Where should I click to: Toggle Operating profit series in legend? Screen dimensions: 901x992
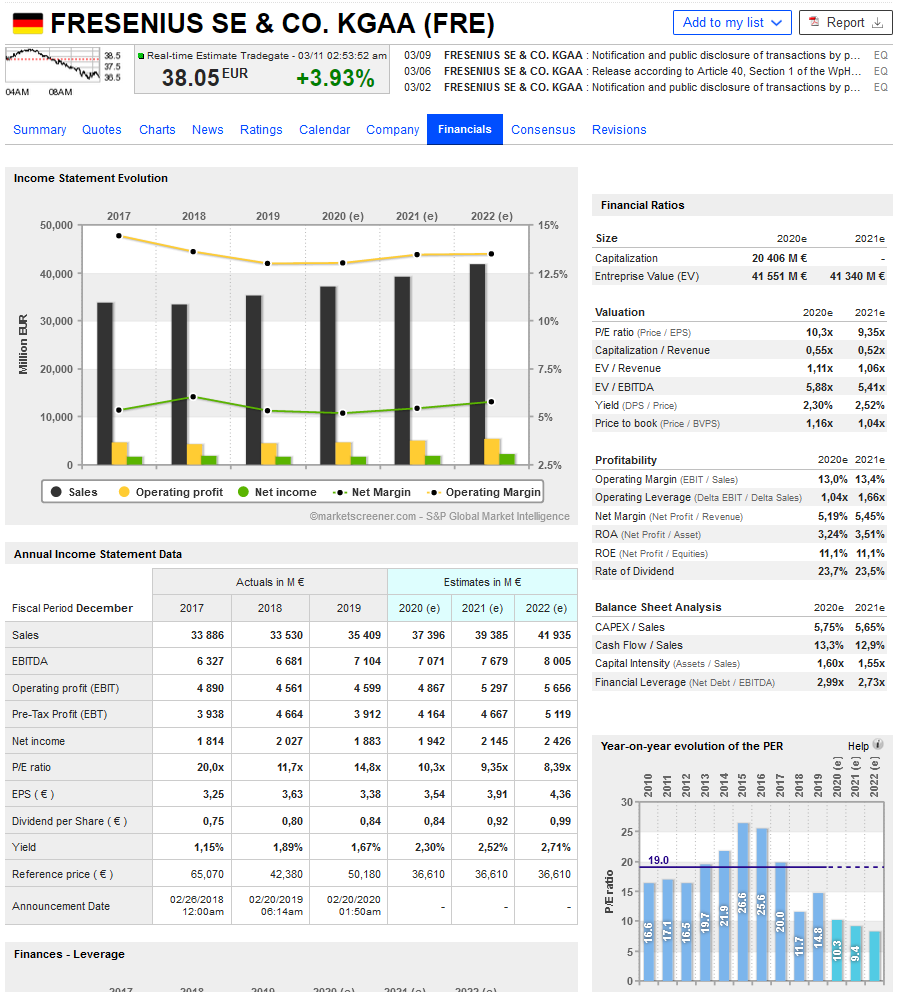tap(170, 492)
